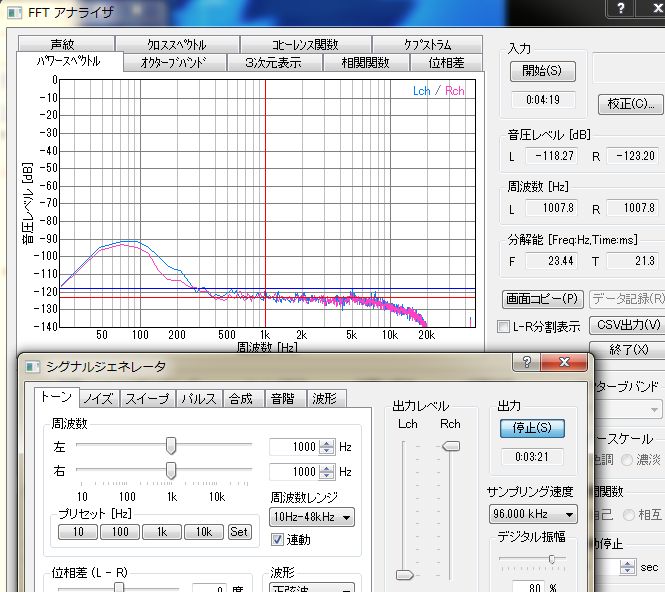Screen dimensions: 665x592
Task: Click the 左 frequency 1000 Hz field
Action: click(x=294, y=447)
